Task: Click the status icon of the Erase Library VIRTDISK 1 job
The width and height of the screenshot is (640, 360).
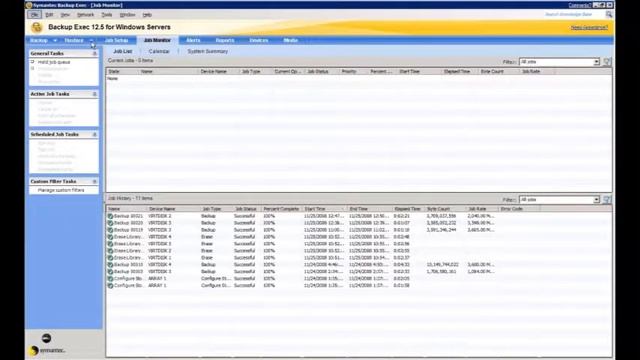Action: pos(110,258)
